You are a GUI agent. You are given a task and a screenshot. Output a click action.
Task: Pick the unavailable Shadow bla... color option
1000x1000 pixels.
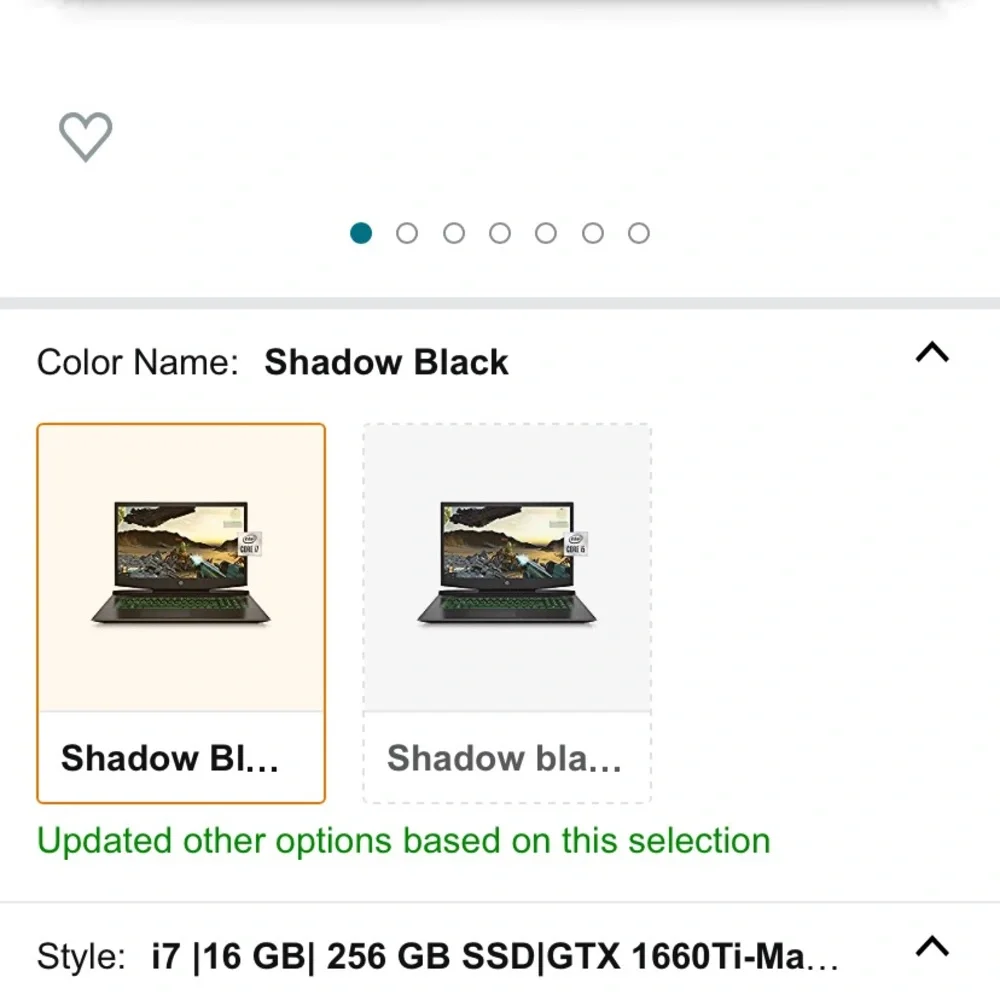coord(507,613)
